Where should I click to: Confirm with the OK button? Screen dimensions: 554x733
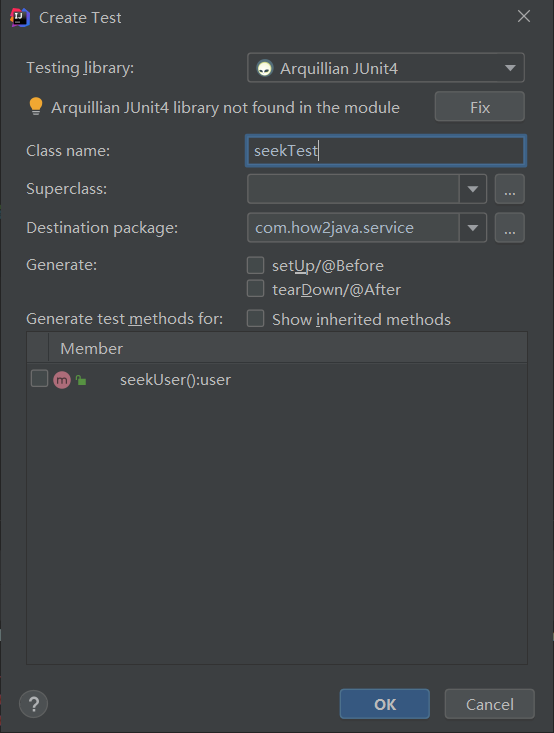click(385, 704)
